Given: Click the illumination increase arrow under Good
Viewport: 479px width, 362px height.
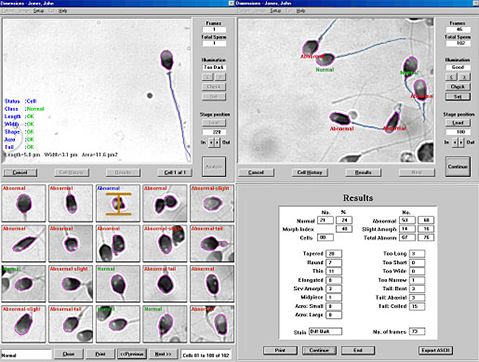Looking at the screenshot, I should point(464,77).
